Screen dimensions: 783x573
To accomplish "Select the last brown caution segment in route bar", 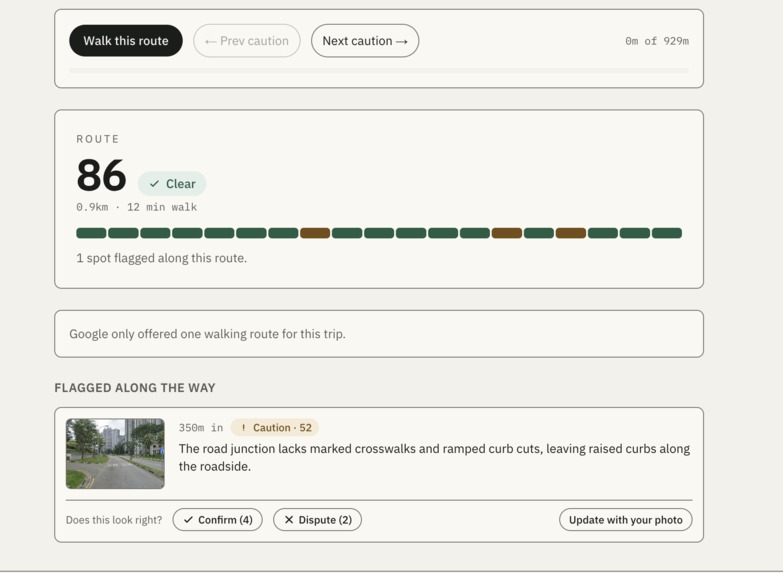I will pyautogui.click(x=571, y=233).
